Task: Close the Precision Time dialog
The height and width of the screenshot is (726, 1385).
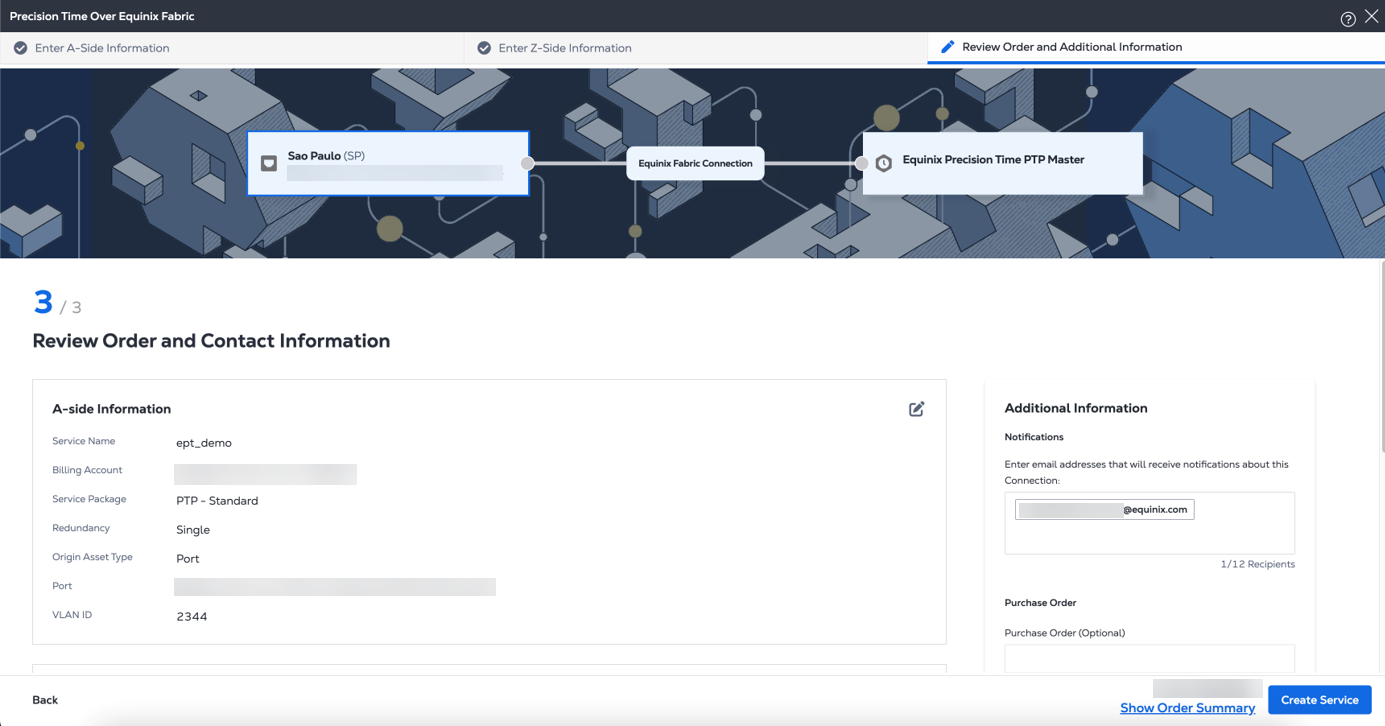Action: [x=1372, y=16]
